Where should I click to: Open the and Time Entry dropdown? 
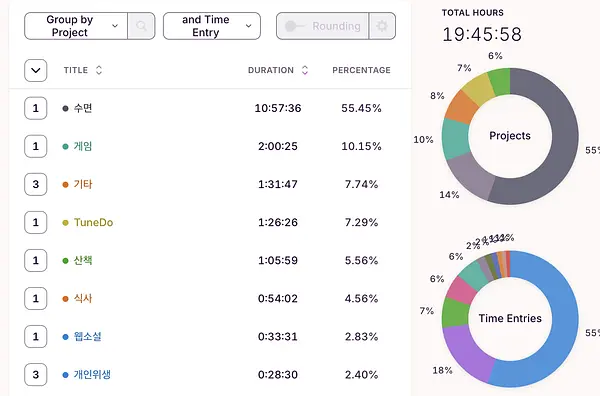click(212, 26)
